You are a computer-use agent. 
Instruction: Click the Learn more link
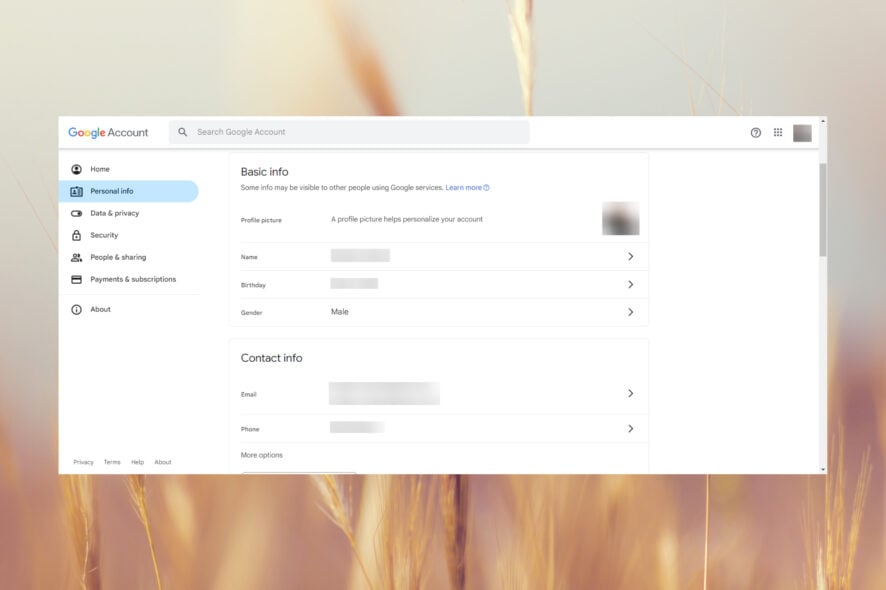[x=463, y=187]
